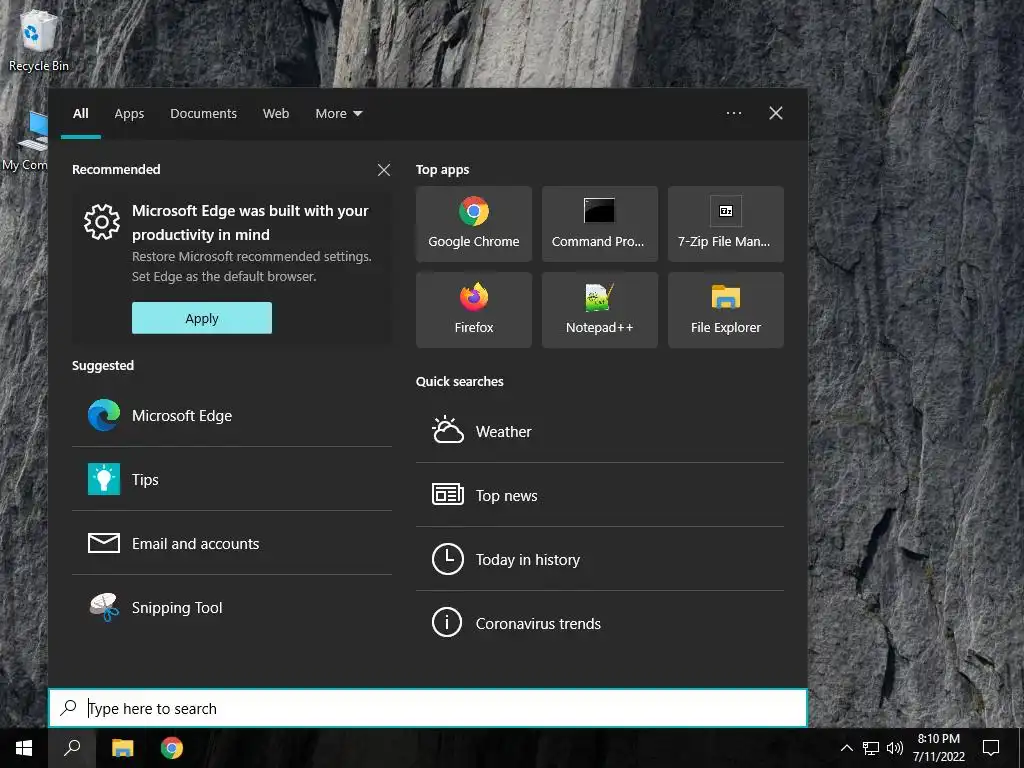Open Email and accounts settings

(232, 543)
